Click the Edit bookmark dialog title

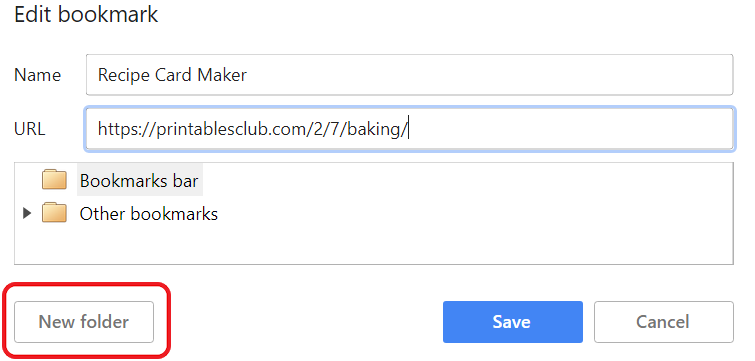[x=86, y=14]
